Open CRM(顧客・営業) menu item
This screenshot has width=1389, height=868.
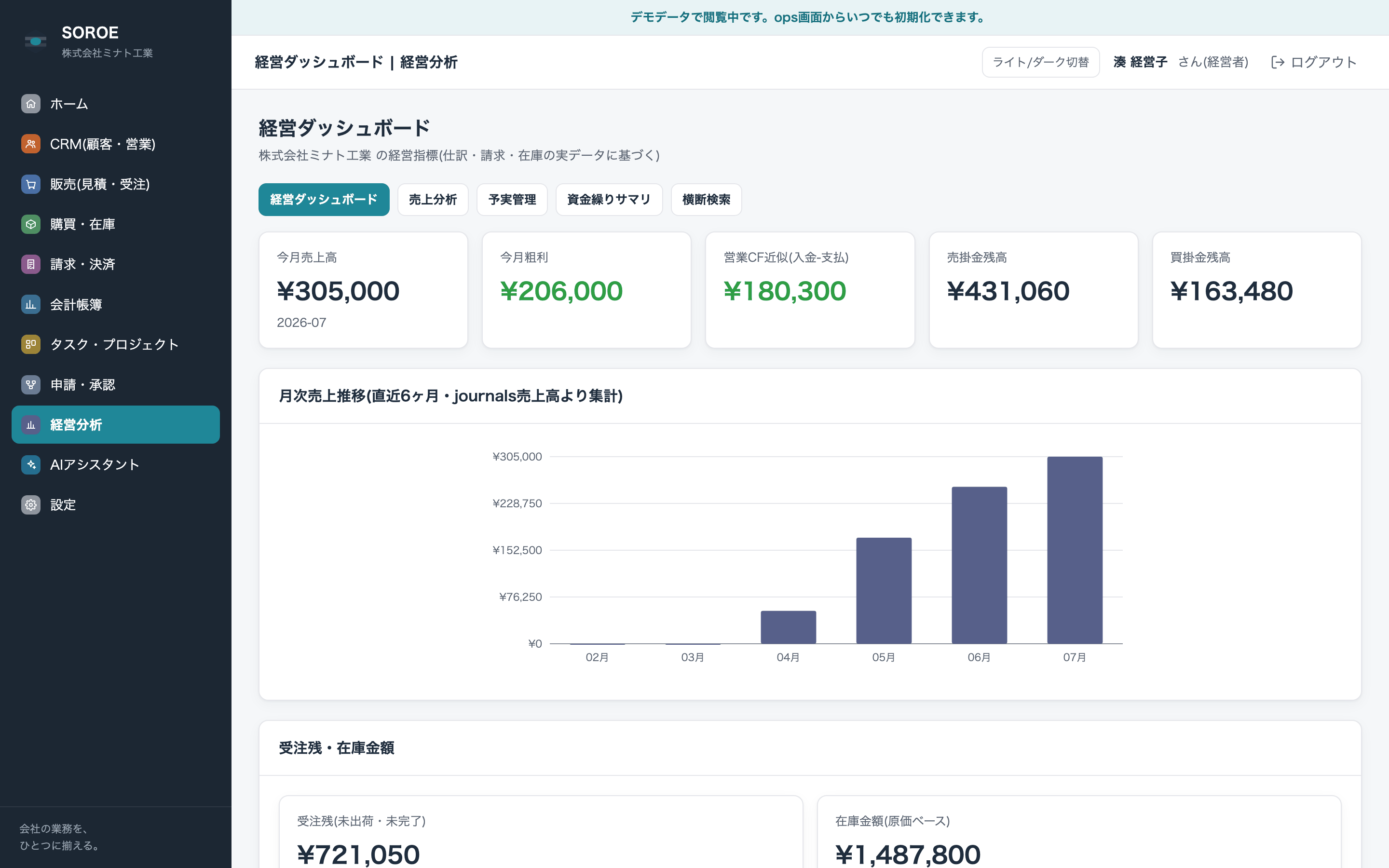pos(115,144)
